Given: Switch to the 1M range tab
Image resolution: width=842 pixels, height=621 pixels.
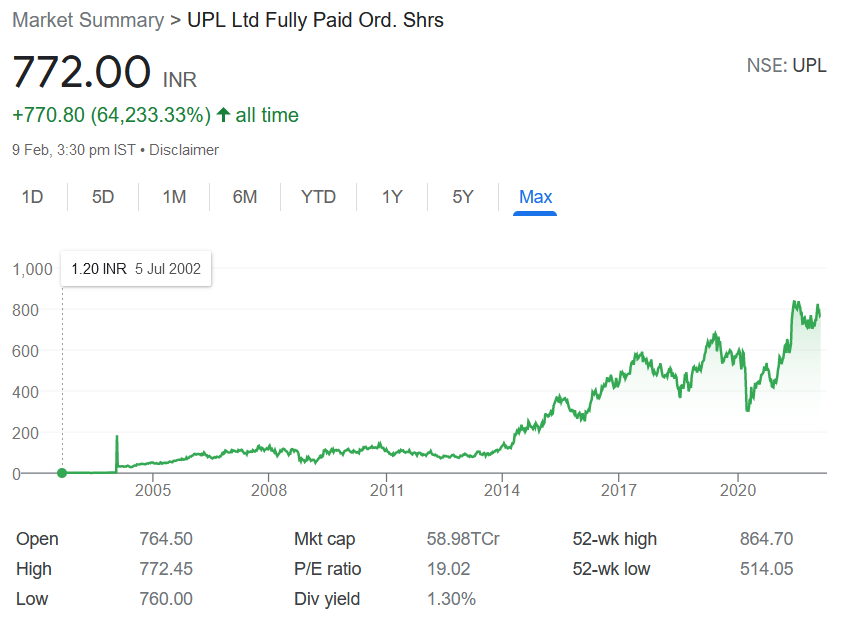Looking at the screenshot, I should click(x=175, y=197).
